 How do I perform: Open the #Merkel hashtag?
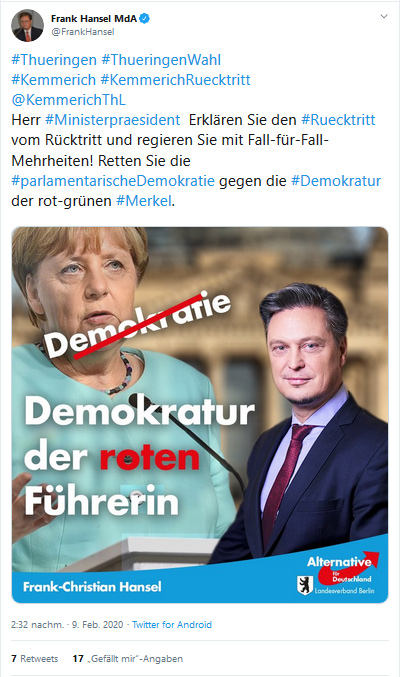[x=144, y=201]
